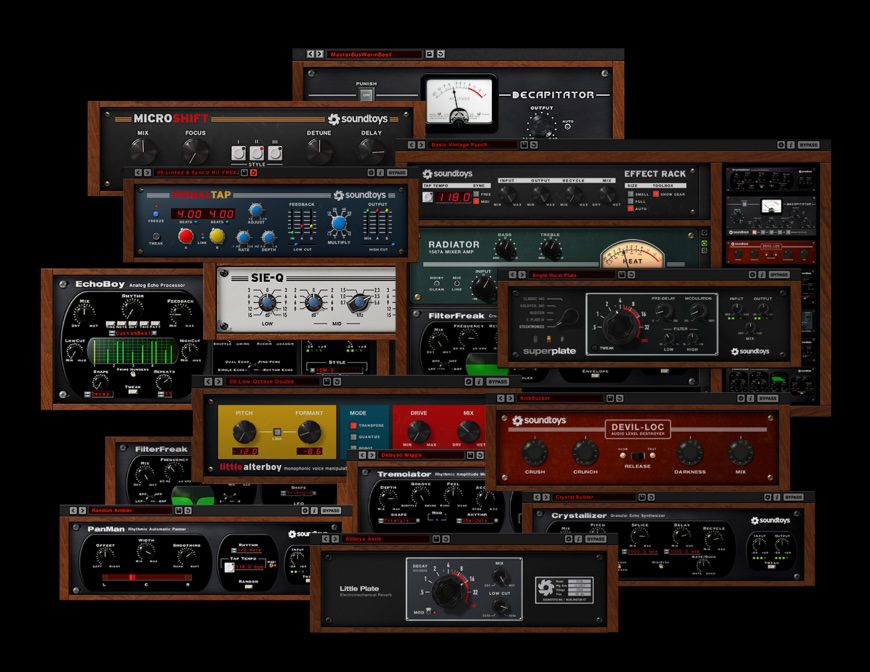
Task: Click Bypass on the Effect Rack
Action: [x=808, y=145]
